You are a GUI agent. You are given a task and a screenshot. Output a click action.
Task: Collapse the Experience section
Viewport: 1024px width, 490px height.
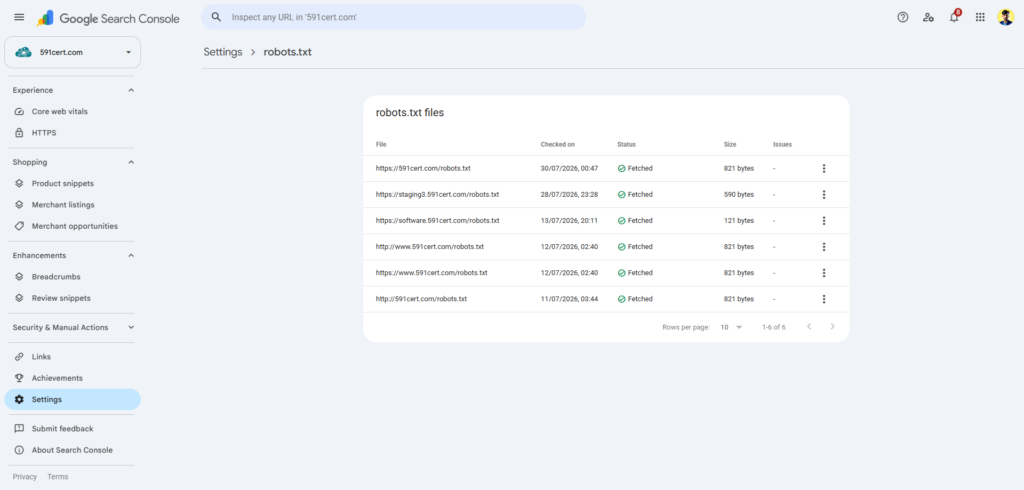(131, 90)
